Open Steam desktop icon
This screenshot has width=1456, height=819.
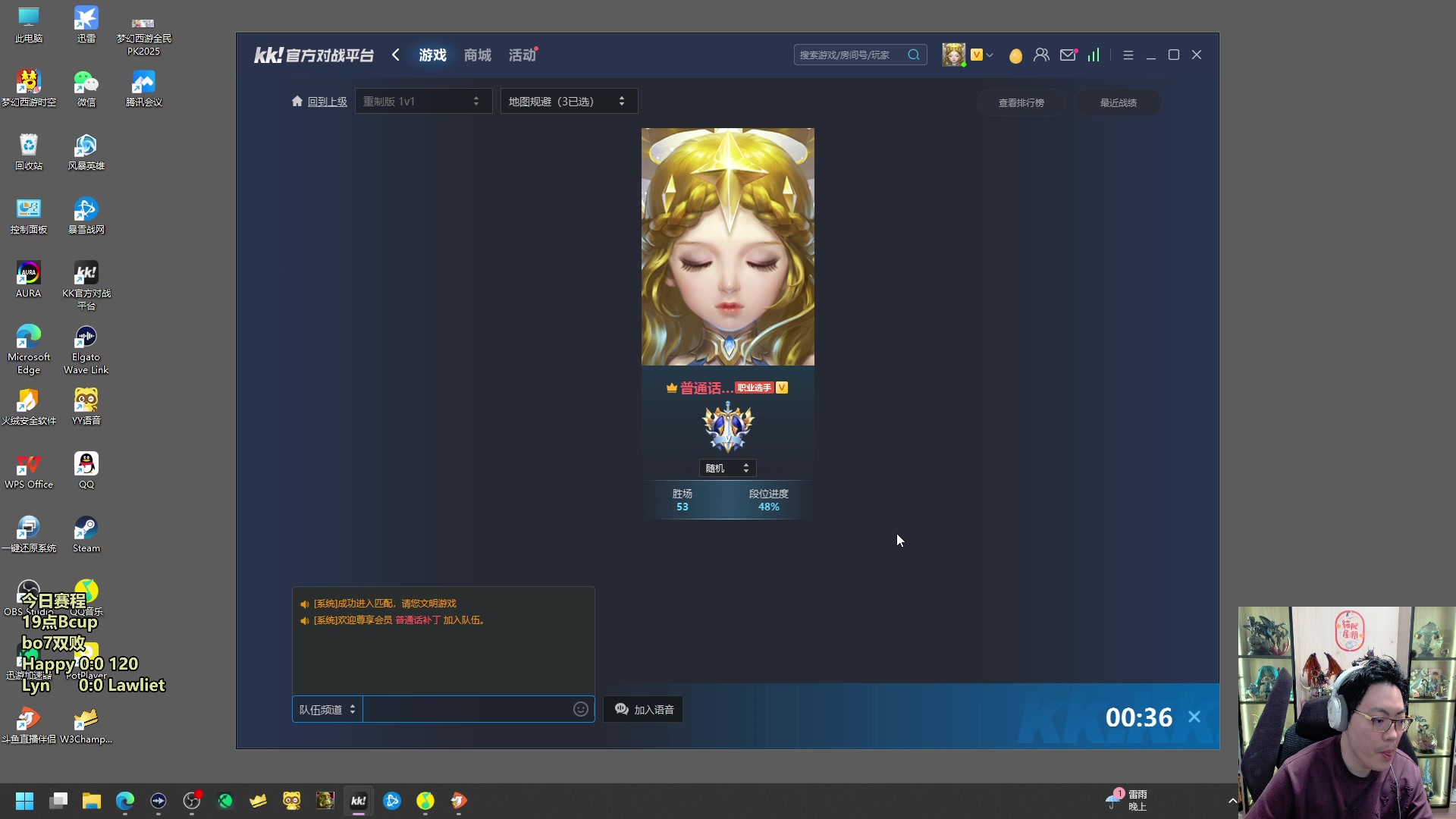(86, 535)
